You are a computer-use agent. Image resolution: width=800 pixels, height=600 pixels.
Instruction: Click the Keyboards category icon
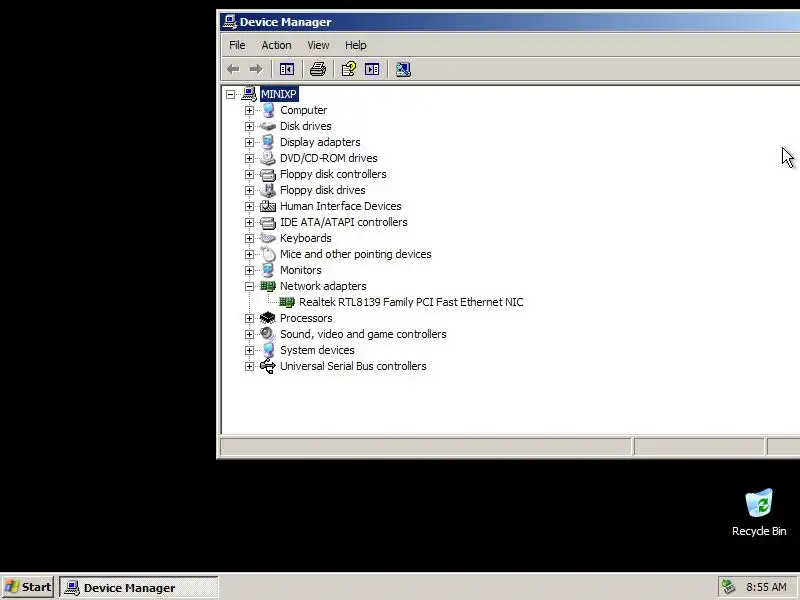tap(268, 238)
